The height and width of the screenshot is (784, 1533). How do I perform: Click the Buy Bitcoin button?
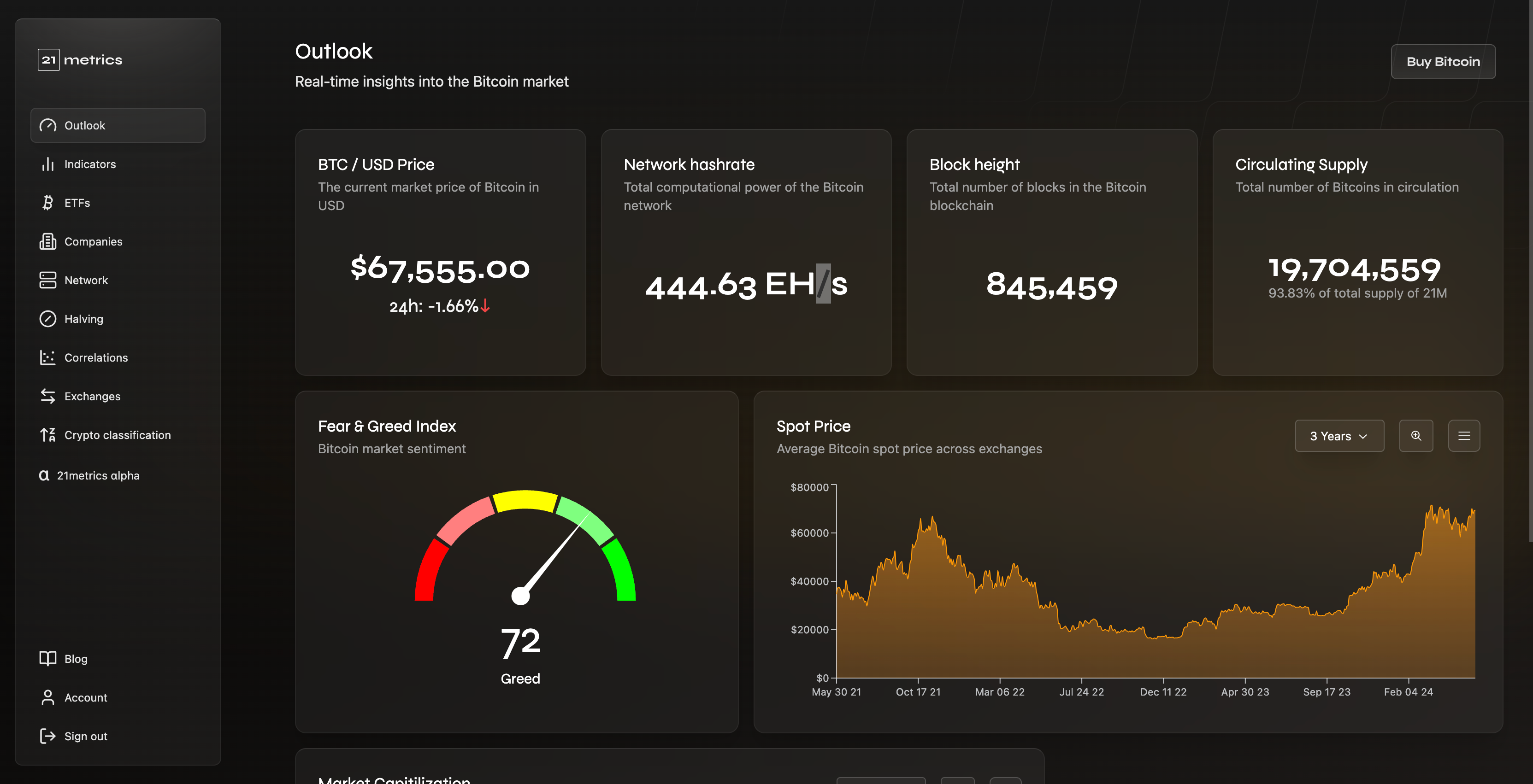click(1443, 61)
